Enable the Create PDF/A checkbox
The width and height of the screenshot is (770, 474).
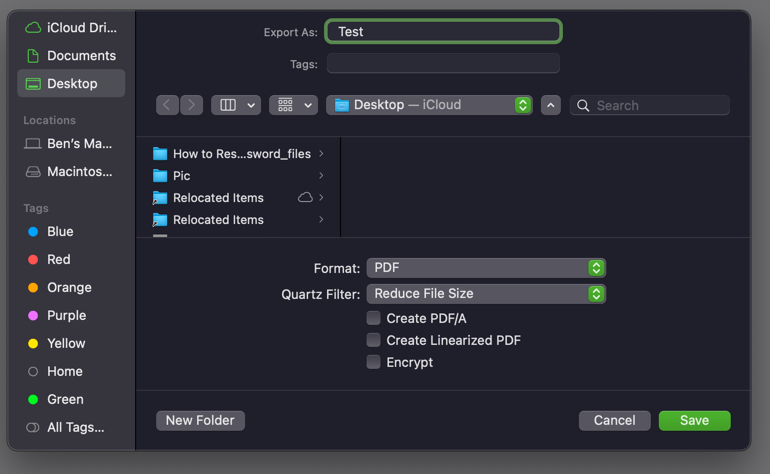click(x=373, y=318)
